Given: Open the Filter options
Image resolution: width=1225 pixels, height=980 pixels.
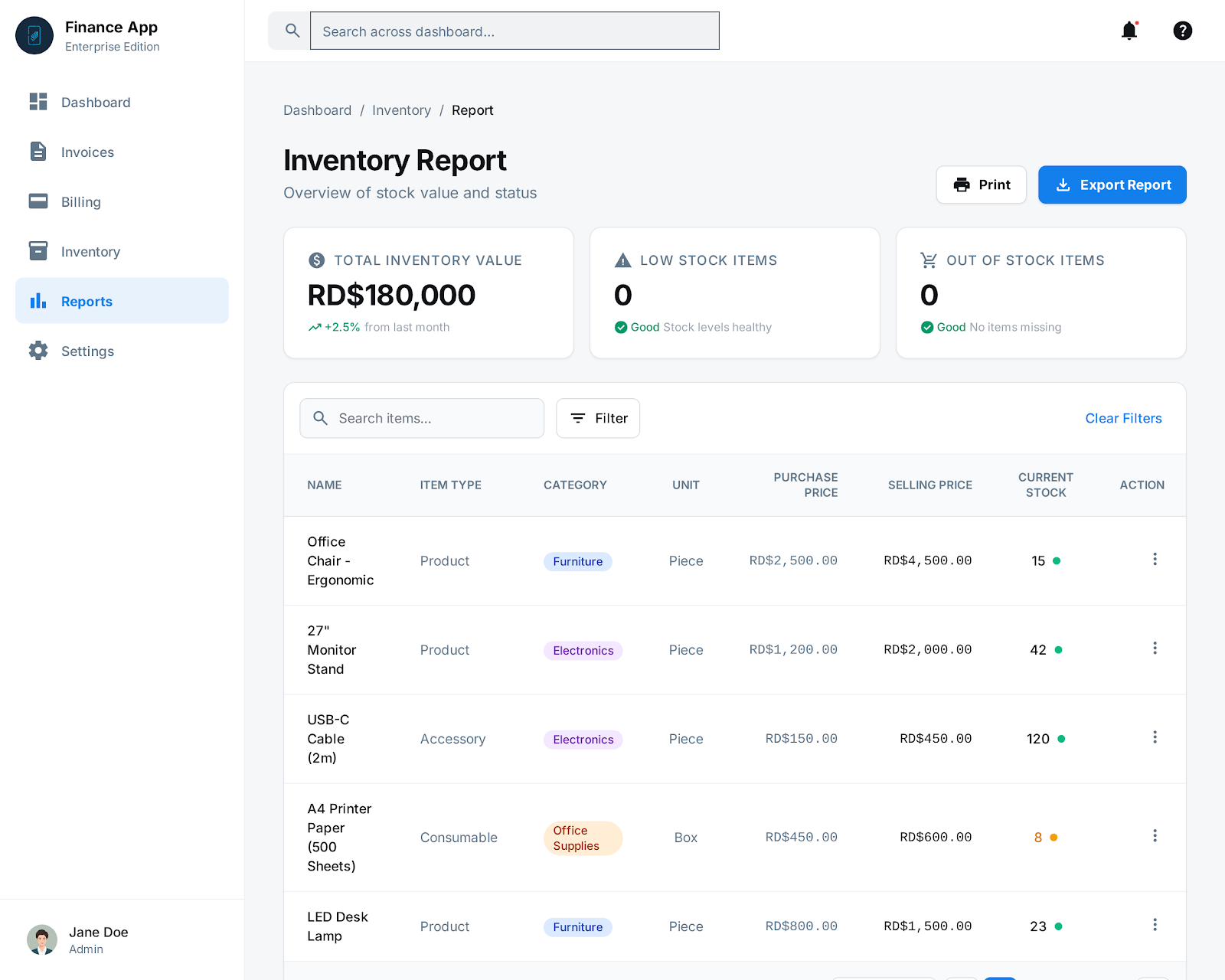Looking at the screenshot, I should coord(598,418).
